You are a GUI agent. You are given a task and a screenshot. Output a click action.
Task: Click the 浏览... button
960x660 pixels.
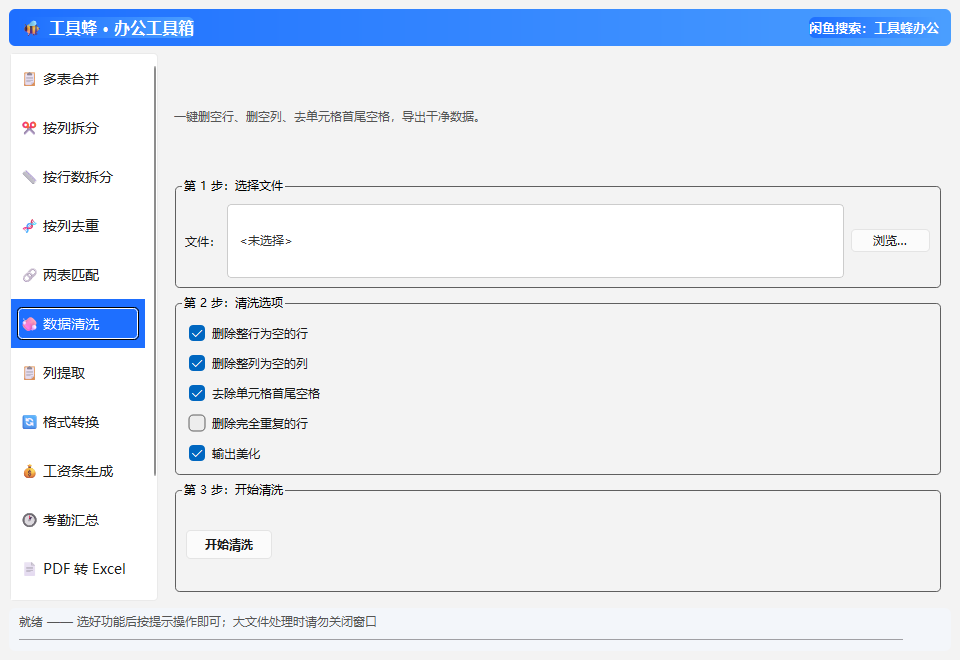(x=890, y=241)
